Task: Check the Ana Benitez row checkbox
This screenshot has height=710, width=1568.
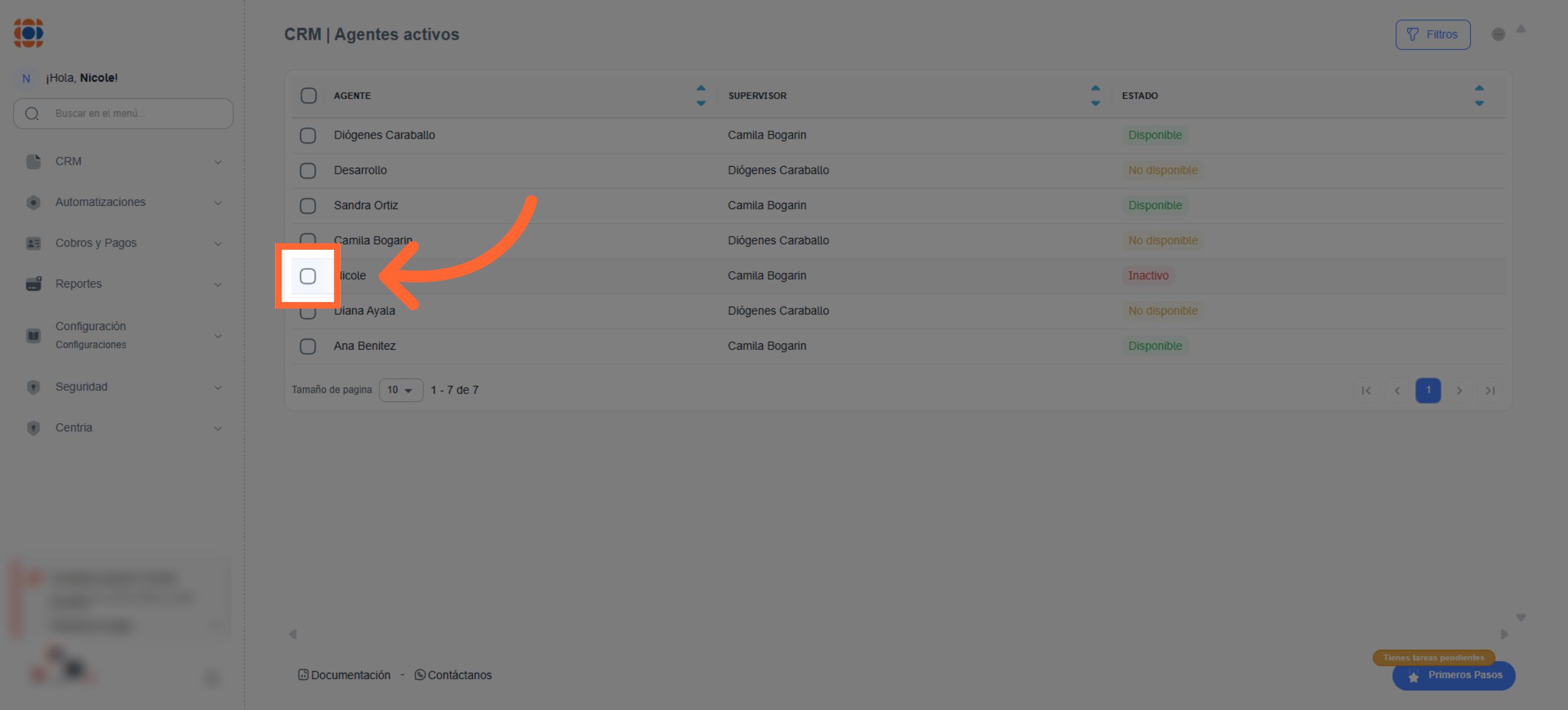Action: pyautogui.click(x=308, y=346)
